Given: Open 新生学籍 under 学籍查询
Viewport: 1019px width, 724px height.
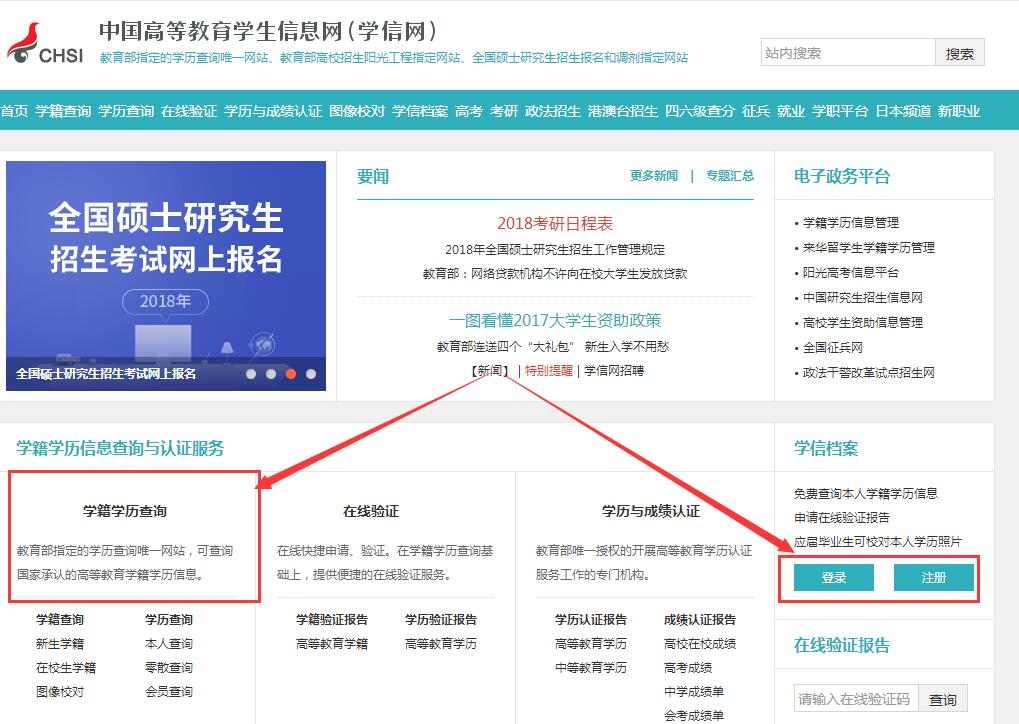Looking at the screenshot, I should tap(60, 643).
